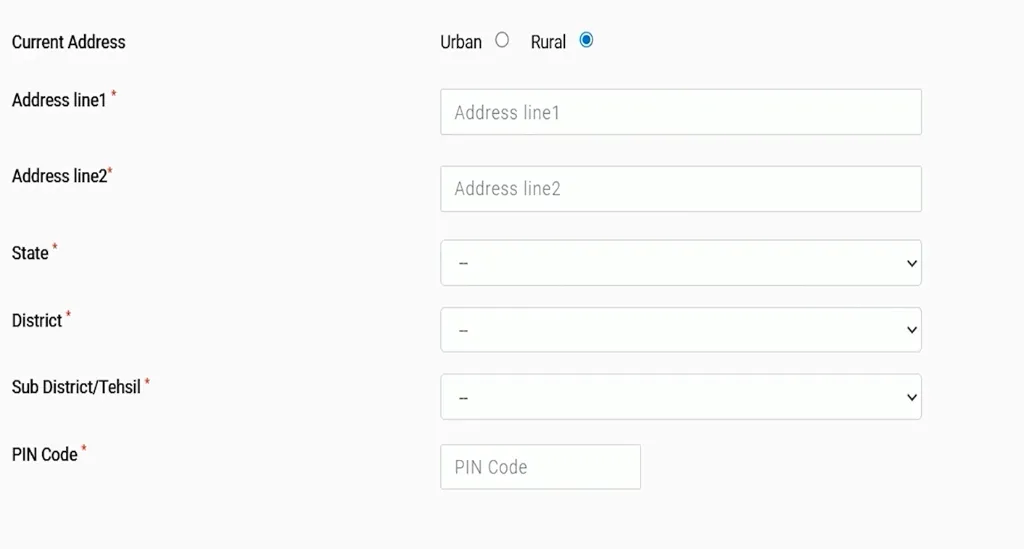This screenshot has height=549, width=1024.
Task: Click the Urban option label text
Action: point(460,42)
